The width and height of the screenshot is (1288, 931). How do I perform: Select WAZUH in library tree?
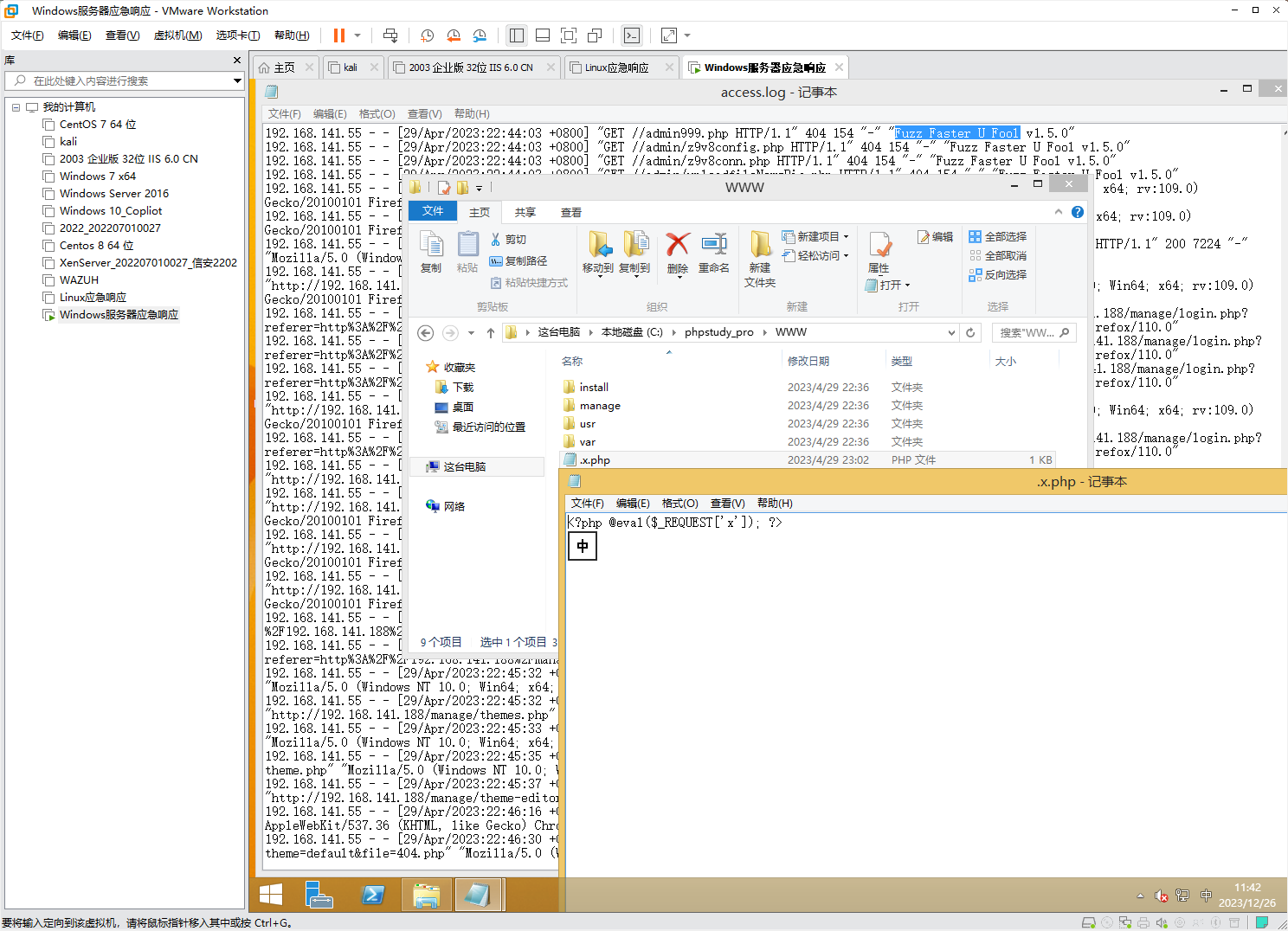click(79, 280)
